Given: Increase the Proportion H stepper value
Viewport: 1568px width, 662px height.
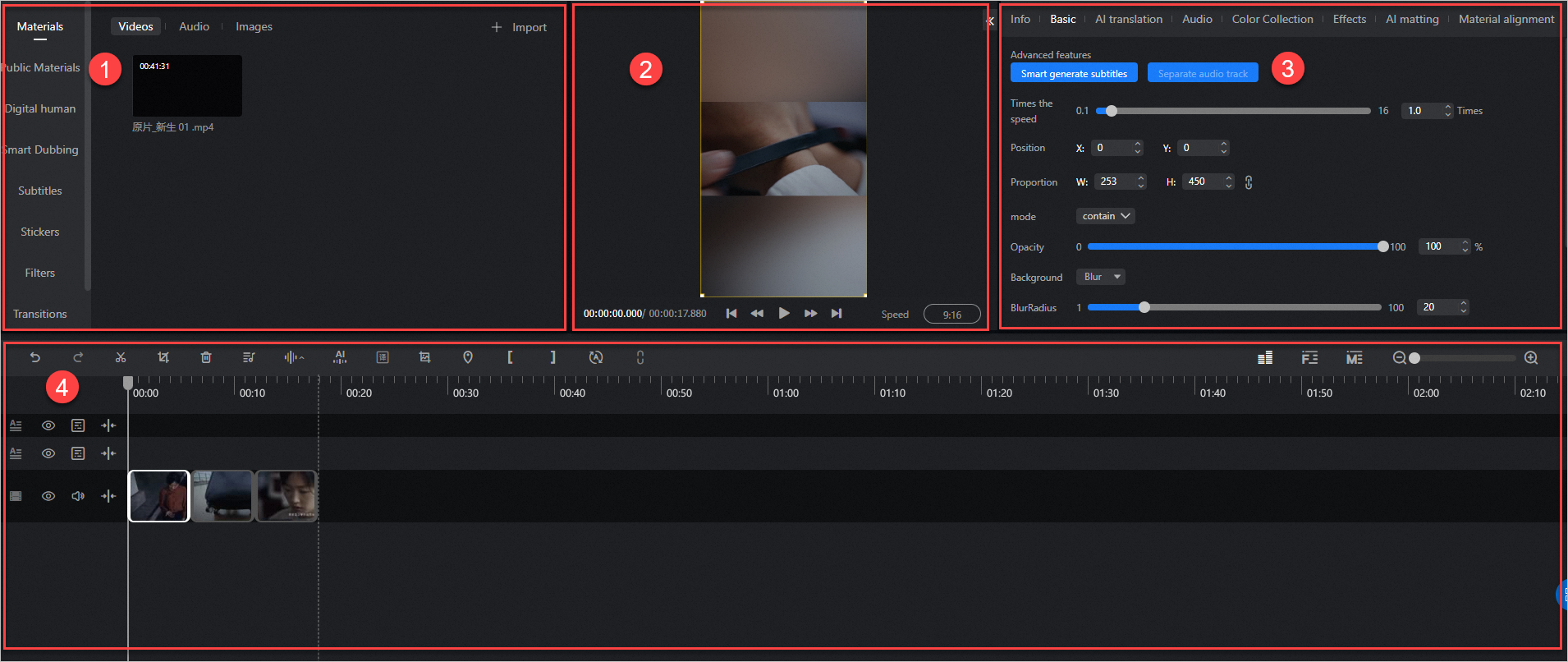Looking at the screenshot, I should pyautogui.click(x=1229, y=177).
